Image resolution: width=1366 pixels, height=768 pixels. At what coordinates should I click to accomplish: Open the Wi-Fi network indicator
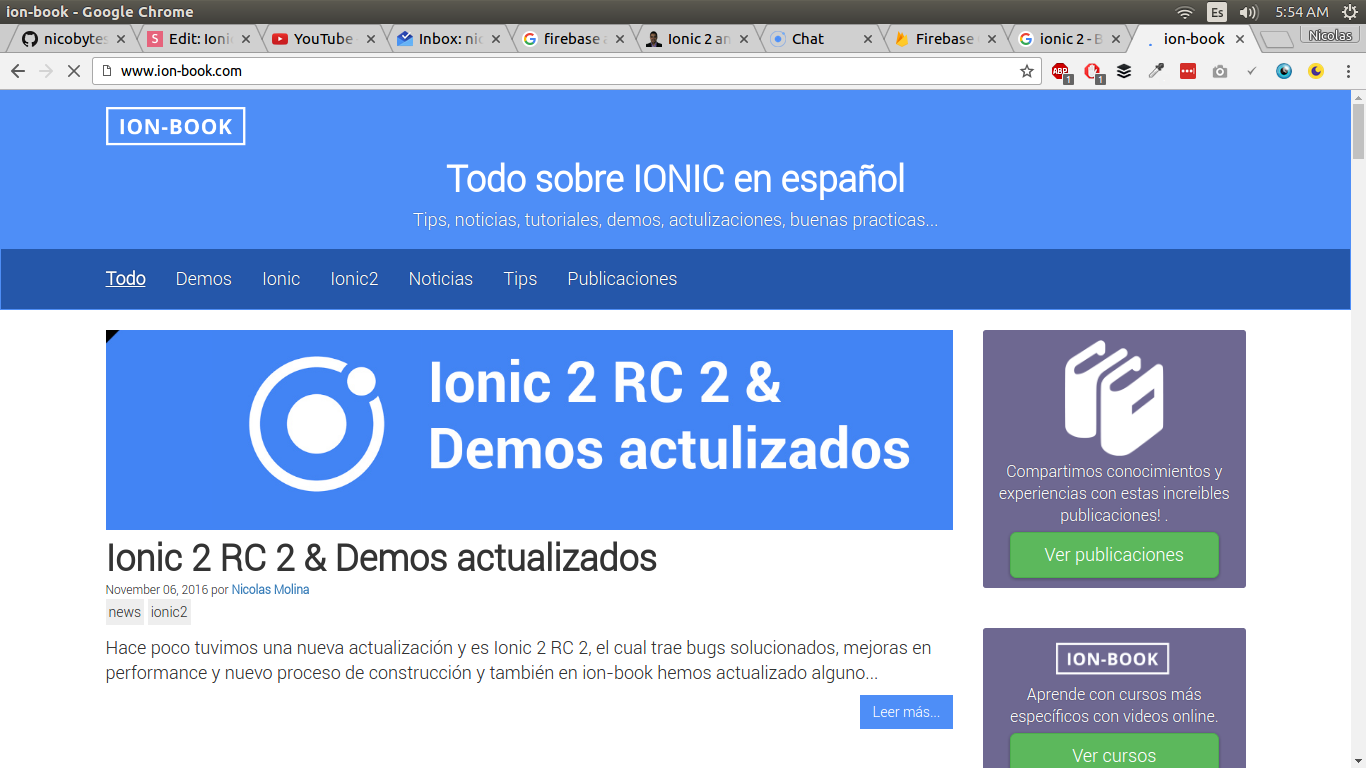(x=1185, y=12)
